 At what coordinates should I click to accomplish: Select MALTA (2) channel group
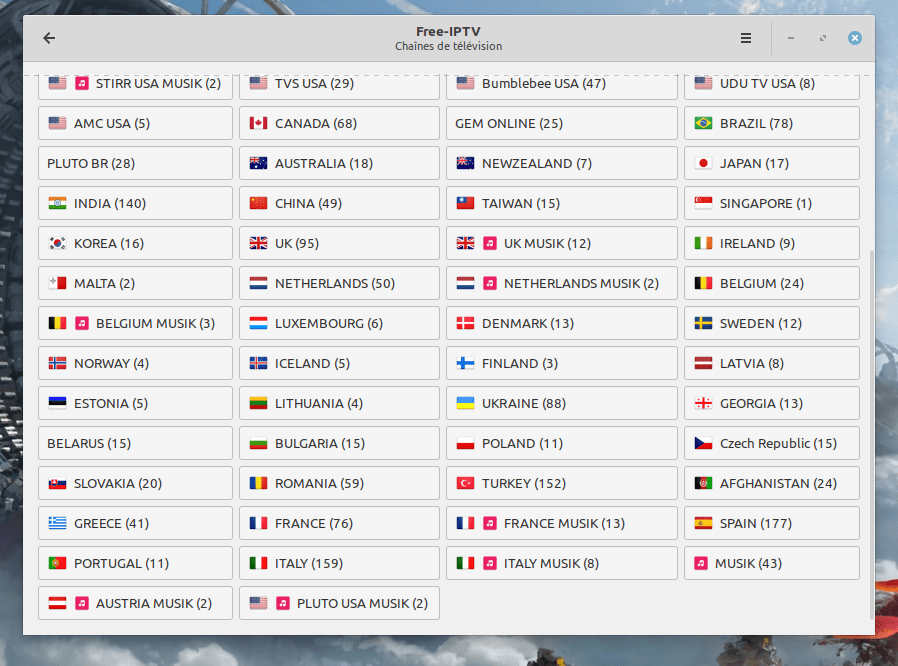[135, 283]
